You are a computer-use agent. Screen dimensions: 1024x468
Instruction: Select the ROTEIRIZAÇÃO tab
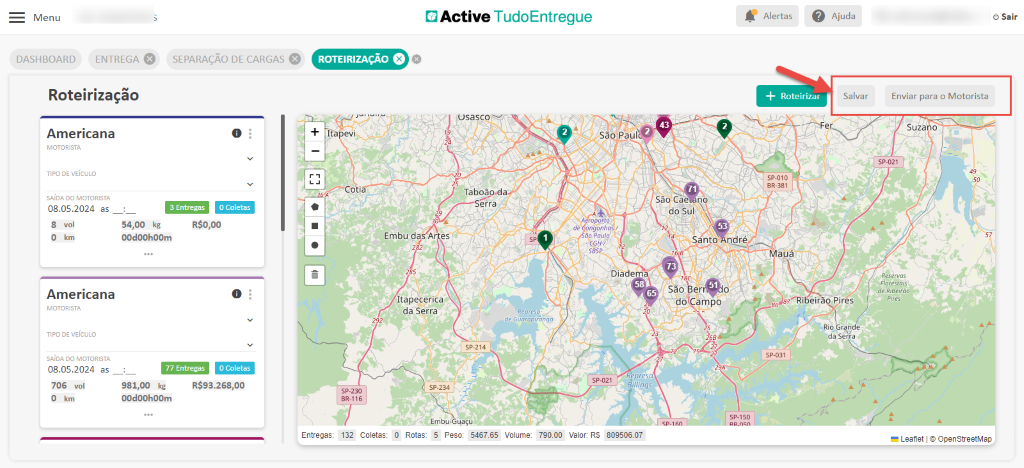pyautogui.click(x=353, y=59)
